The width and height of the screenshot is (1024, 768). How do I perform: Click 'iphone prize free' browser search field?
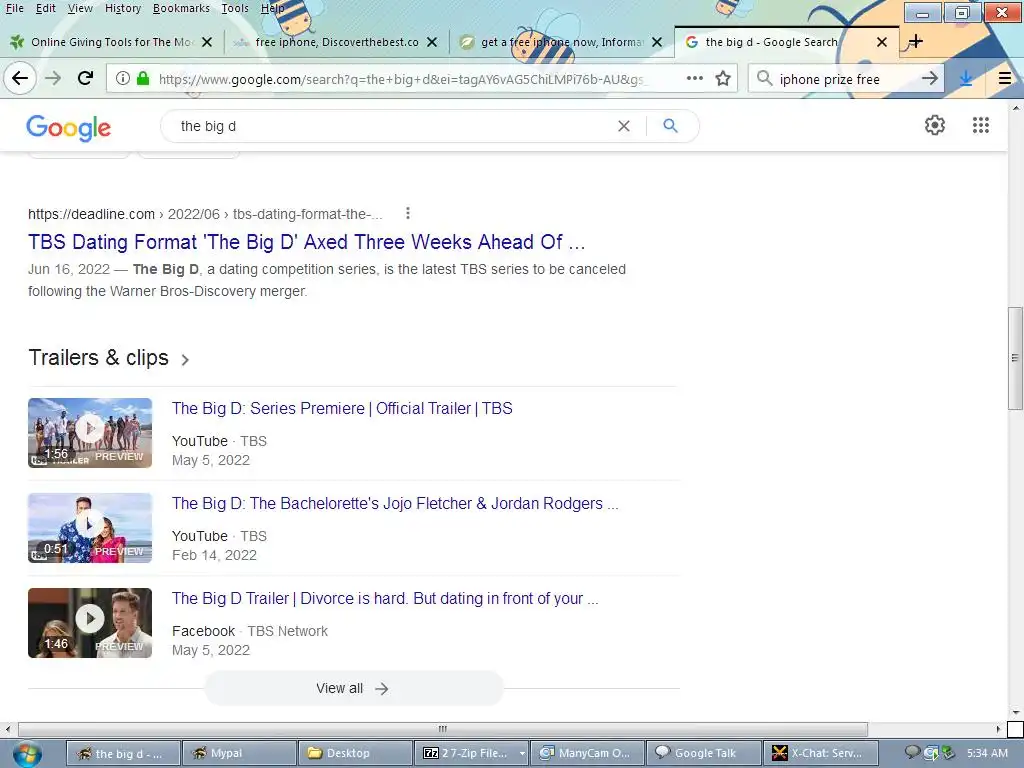coord(846,79)
